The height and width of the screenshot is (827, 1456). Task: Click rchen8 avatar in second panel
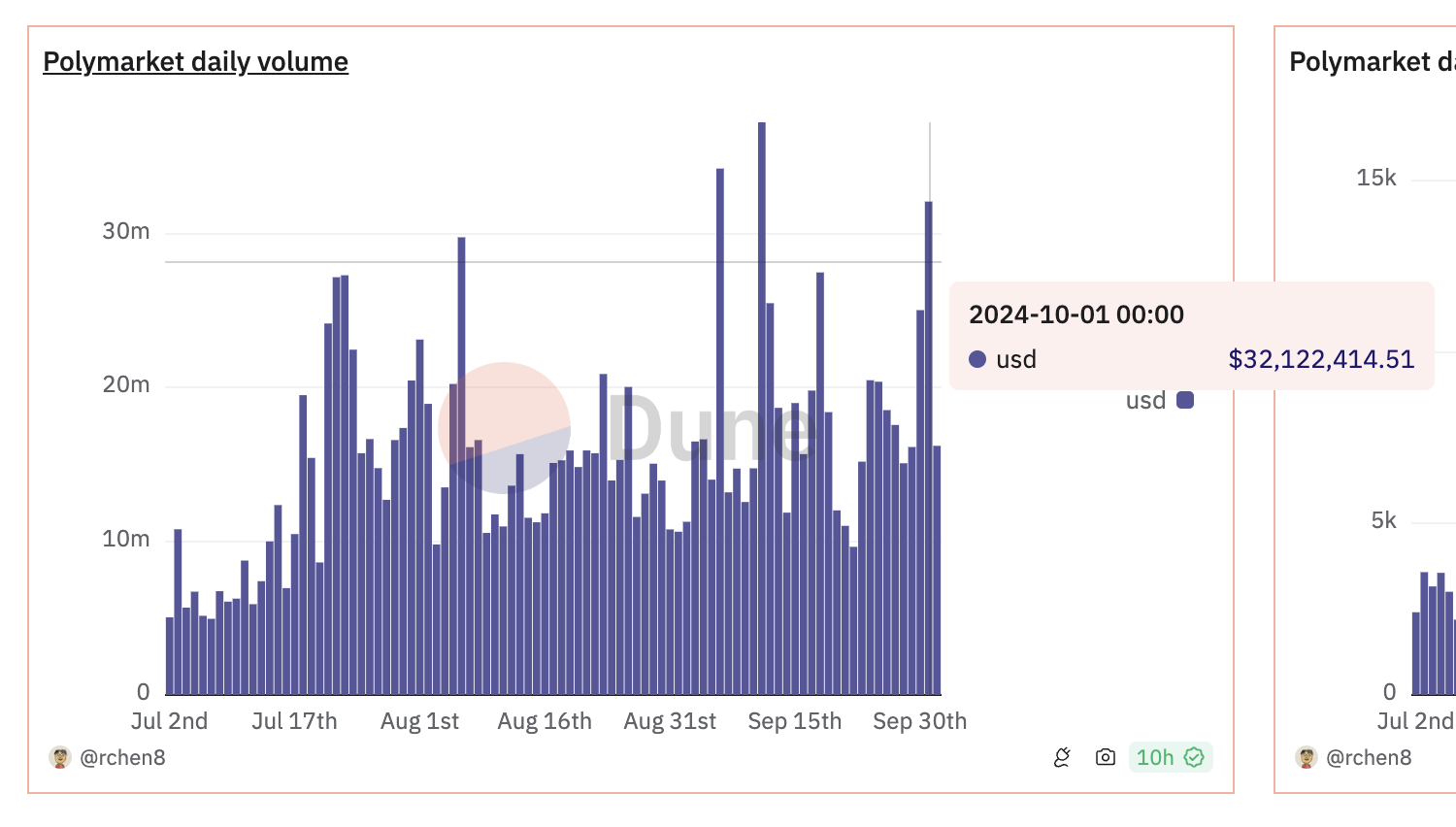[1307, 757]
